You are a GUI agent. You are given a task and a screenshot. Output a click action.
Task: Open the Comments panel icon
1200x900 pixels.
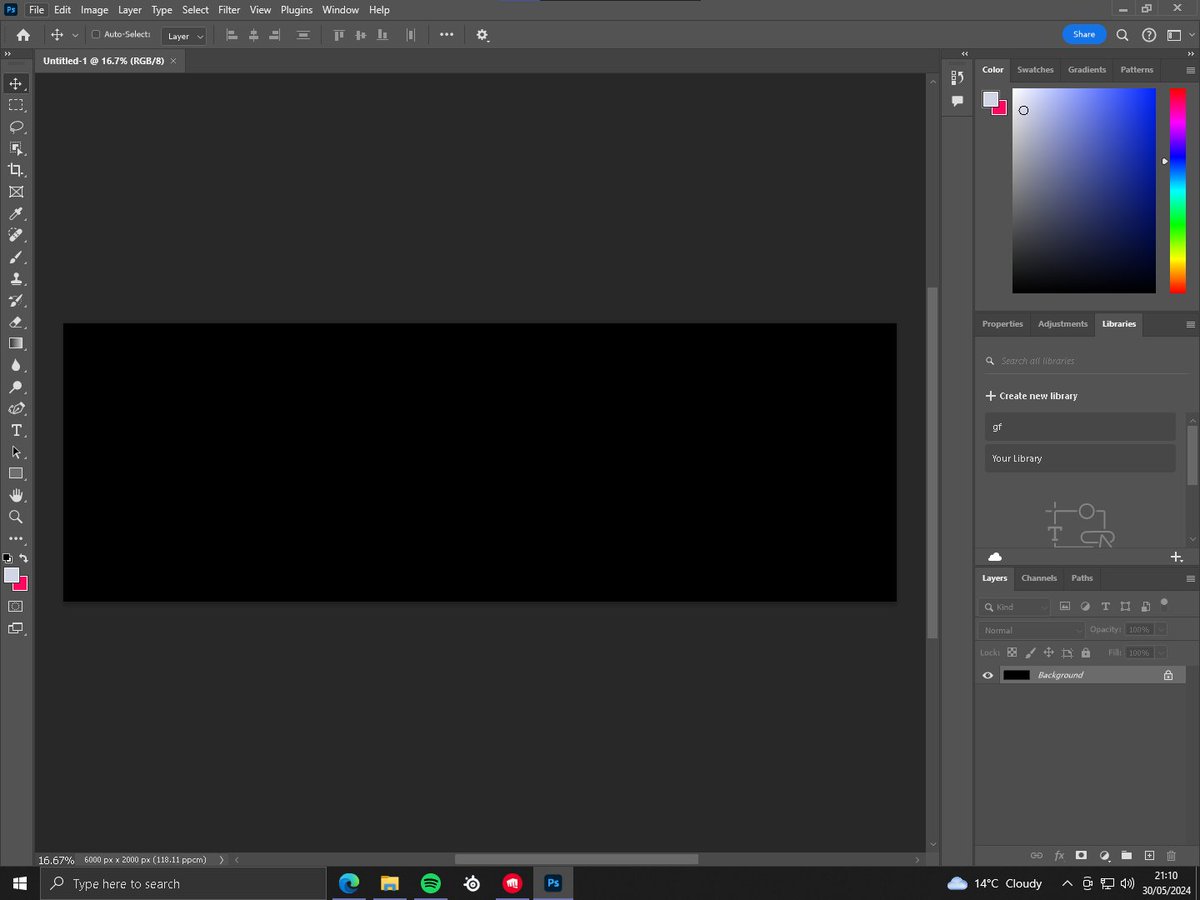click(957, 101)
